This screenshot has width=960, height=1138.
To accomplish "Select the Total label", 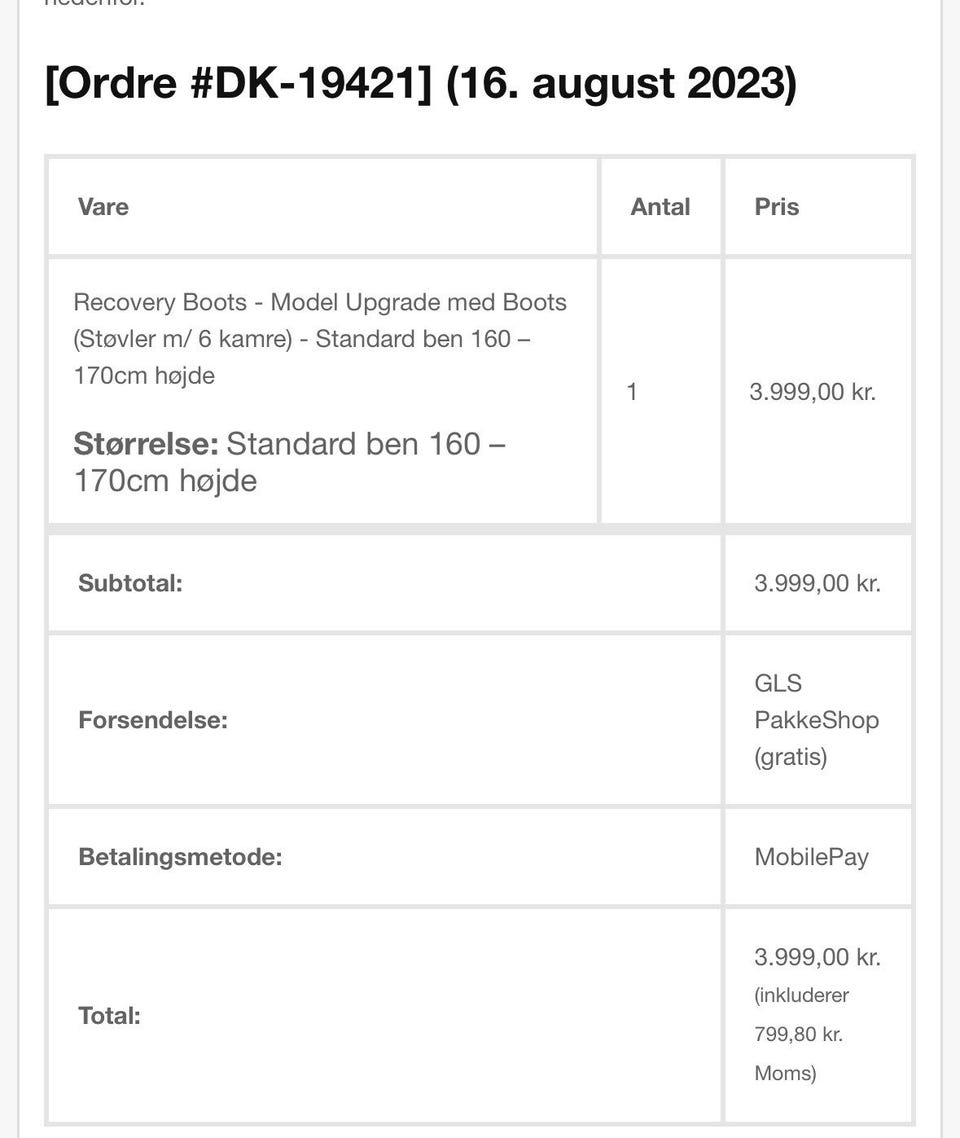I will (x=109, y=1015).
